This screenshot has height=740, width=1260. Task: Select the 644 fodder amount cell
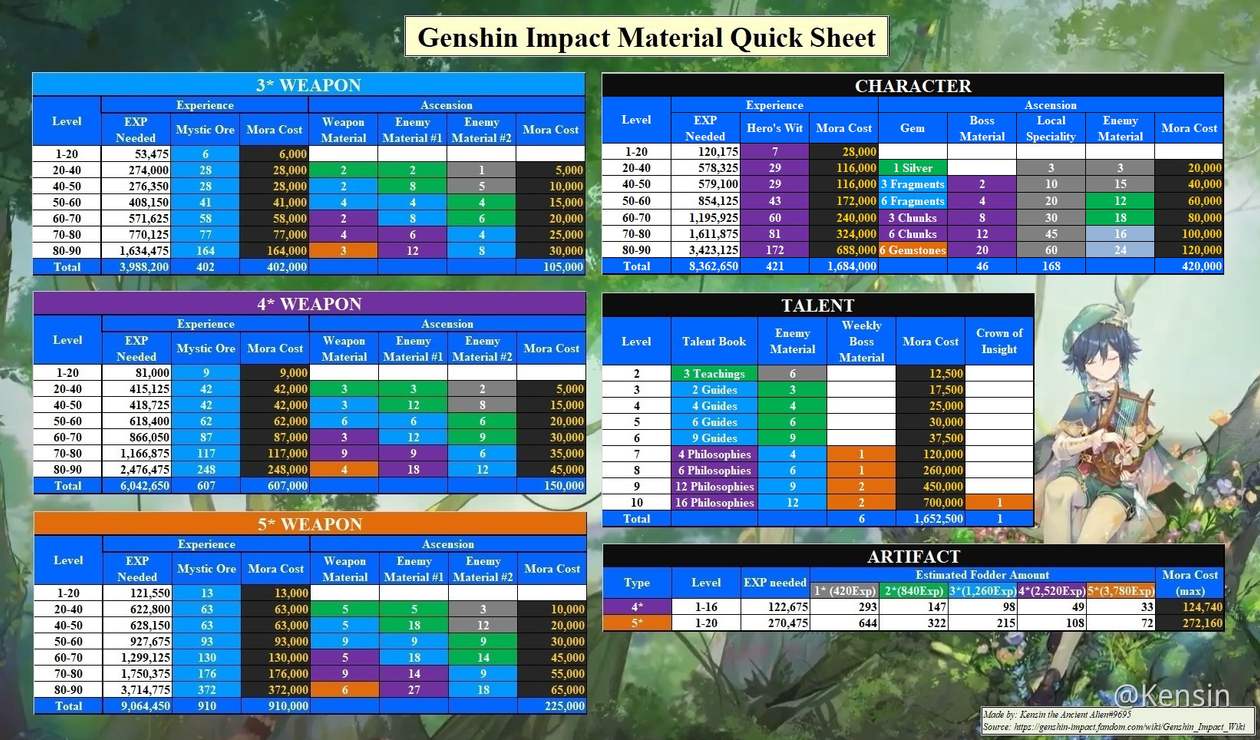point(845,622)
